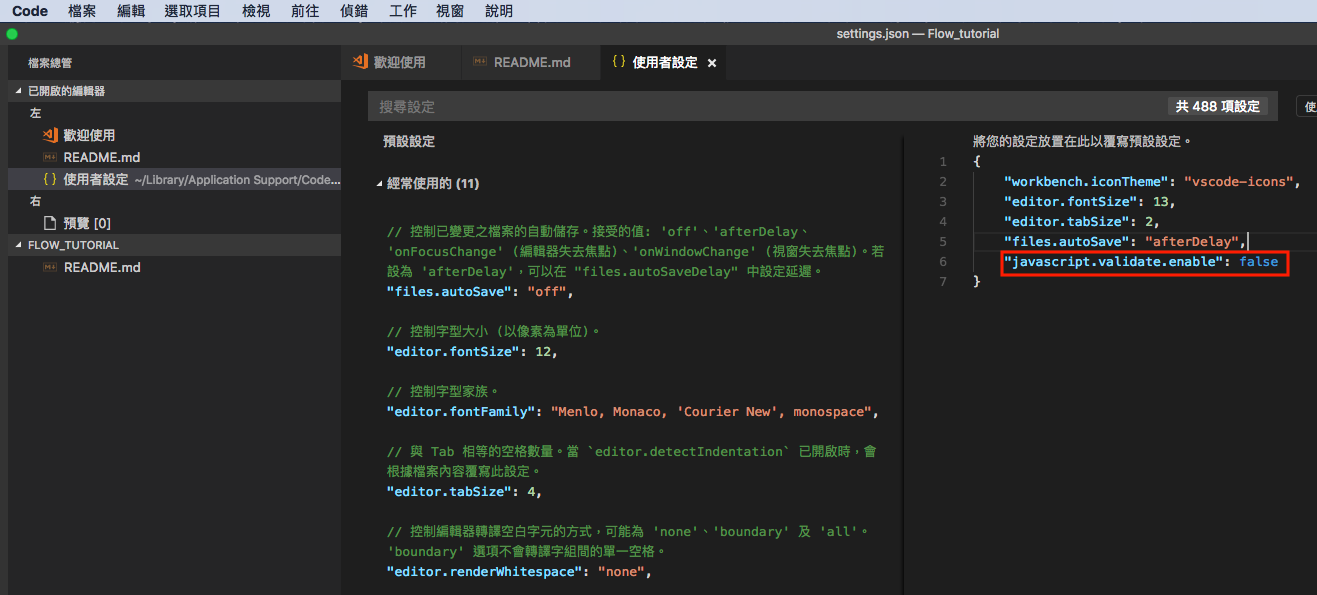
Task: Click the VS Code icon on 歡迎使用 tab
Action: tap(360, 62)
